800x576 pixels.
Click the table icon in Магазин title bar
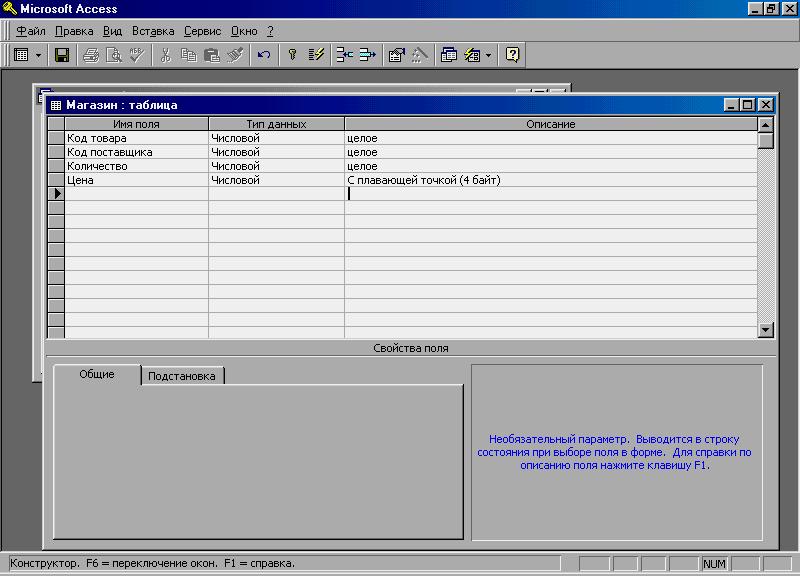(x=56, y=105)
